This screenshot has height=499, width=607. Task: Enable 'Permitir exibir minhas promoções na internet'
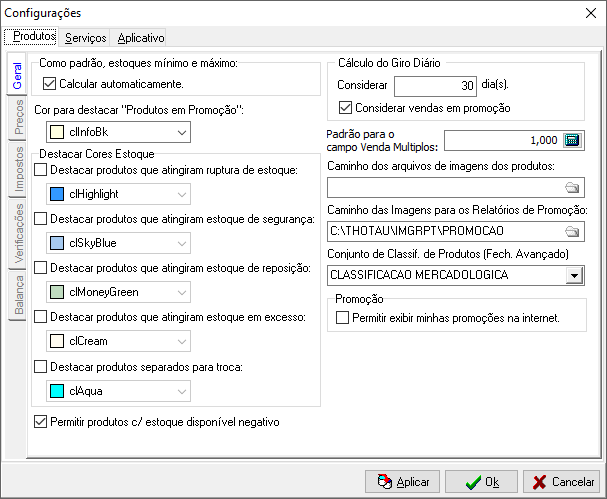pos(344,318)
